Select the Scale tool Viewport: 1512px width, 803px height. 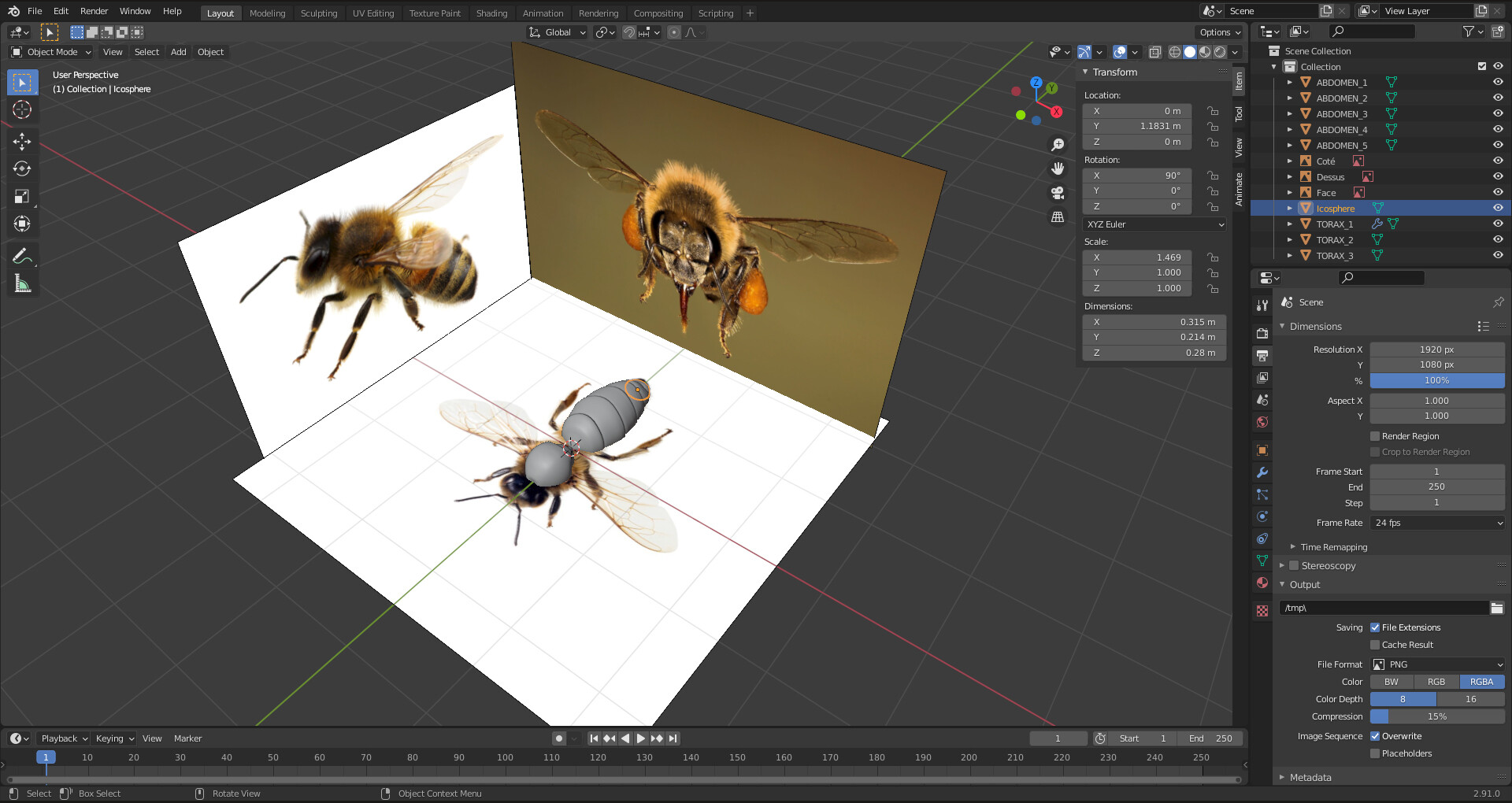[22, 196]
